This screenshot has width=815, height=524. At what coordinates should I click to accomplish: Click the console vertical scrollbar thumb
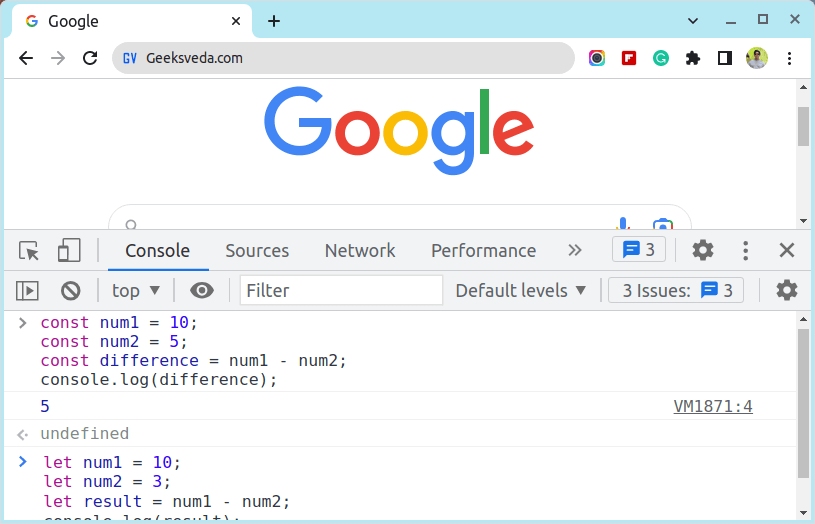[x=804, y=403]
